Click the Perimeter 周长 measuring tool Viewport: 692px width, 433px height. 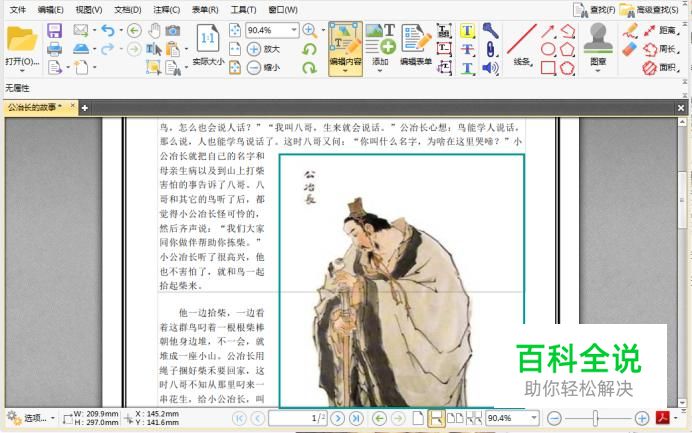point(660,49)
